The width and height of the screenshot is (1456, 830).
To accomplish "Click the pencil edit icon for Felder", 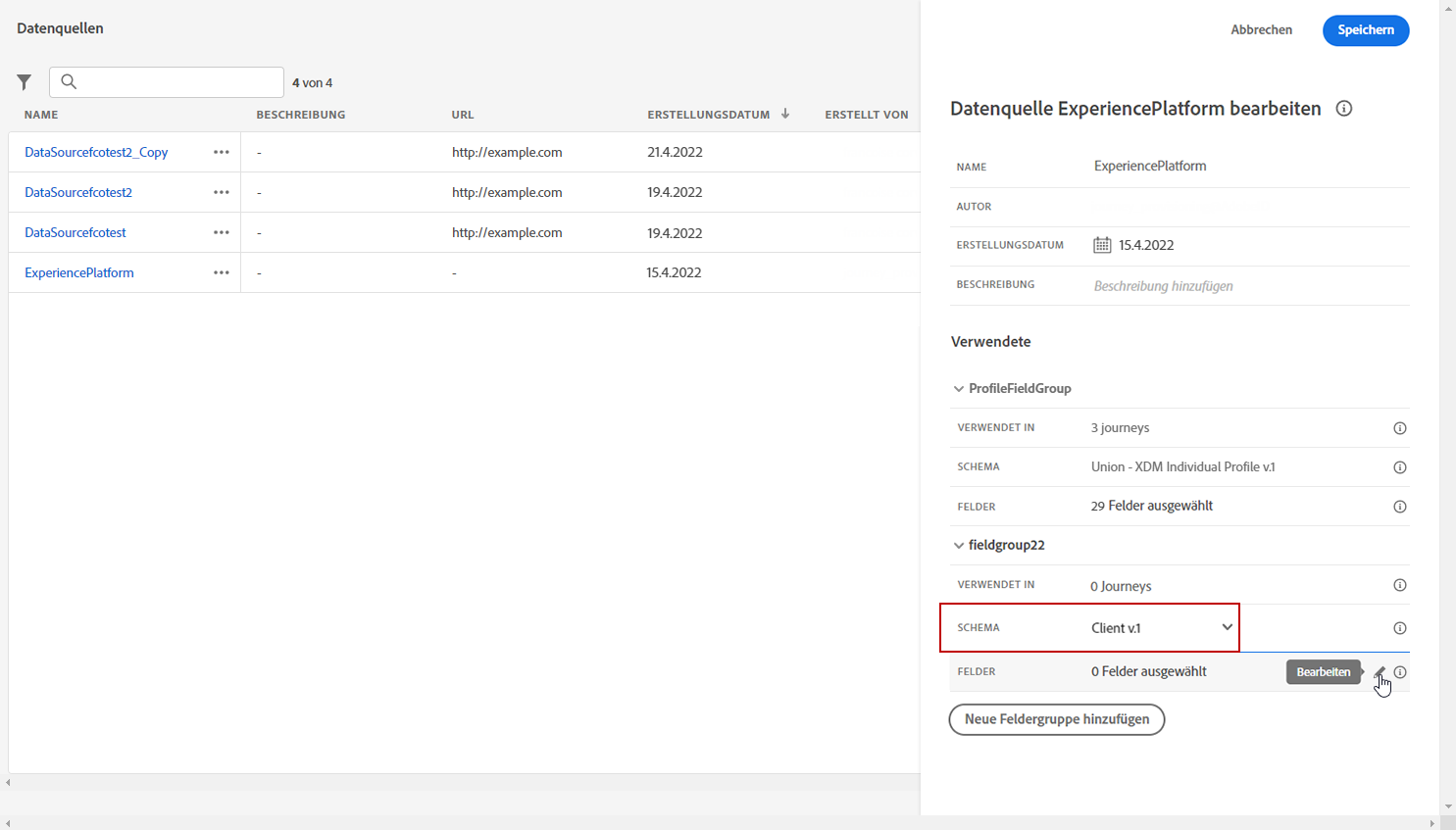I will click(x=1380, y=672).
